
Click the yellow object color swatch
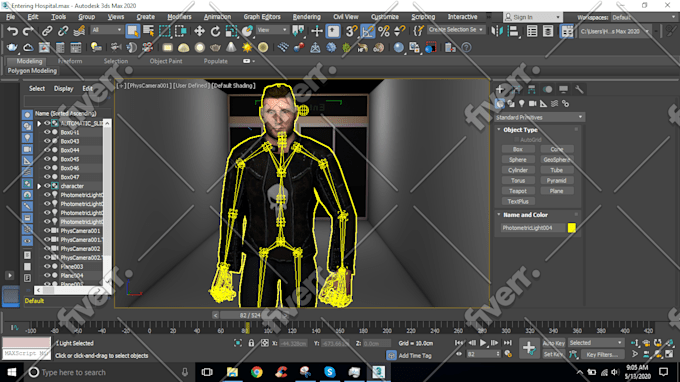[572, 228]
